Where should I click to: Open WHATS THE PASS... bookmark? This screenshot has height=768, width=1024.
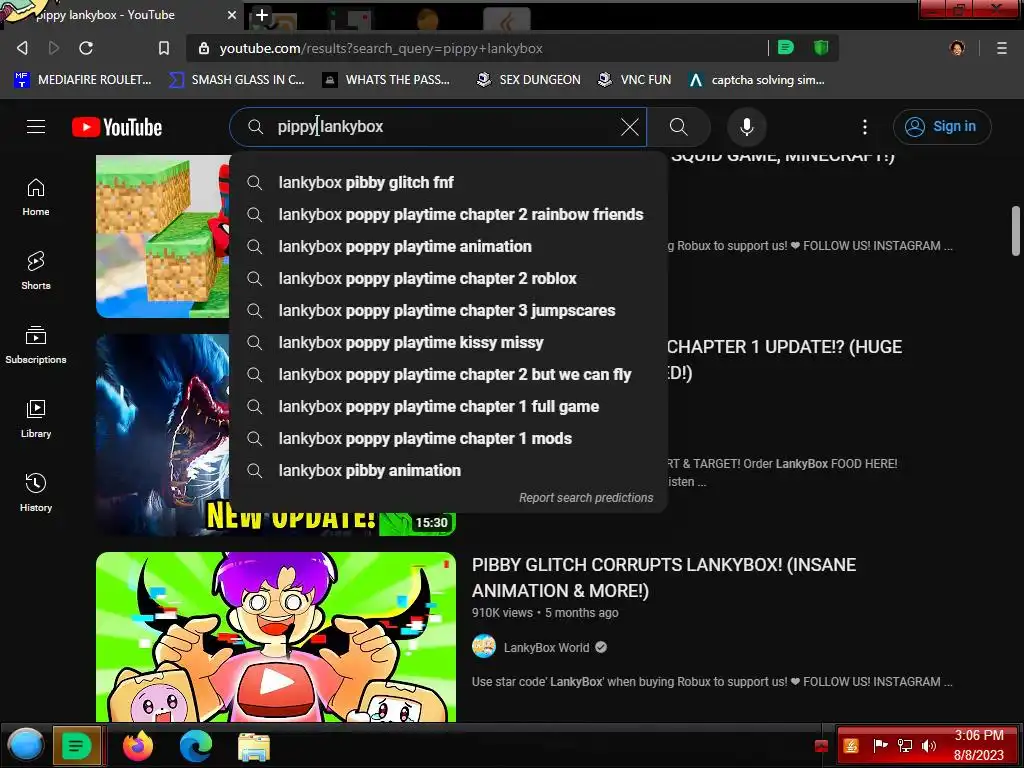coord(386,80)
